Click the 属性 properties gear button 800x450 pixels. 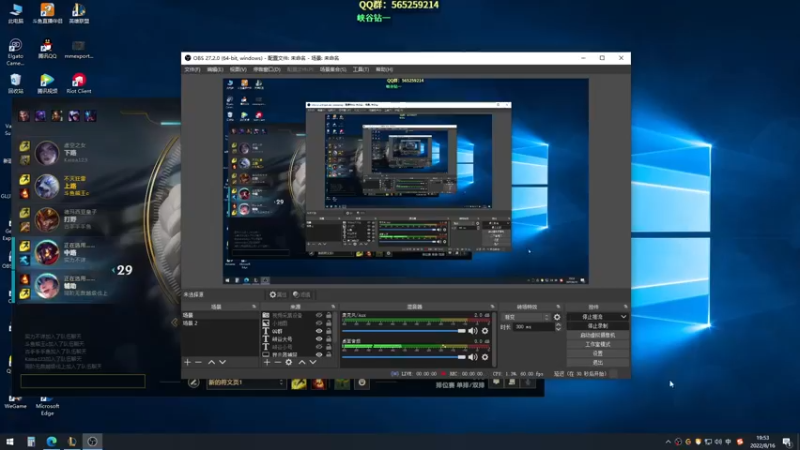[x=278, y=294]
